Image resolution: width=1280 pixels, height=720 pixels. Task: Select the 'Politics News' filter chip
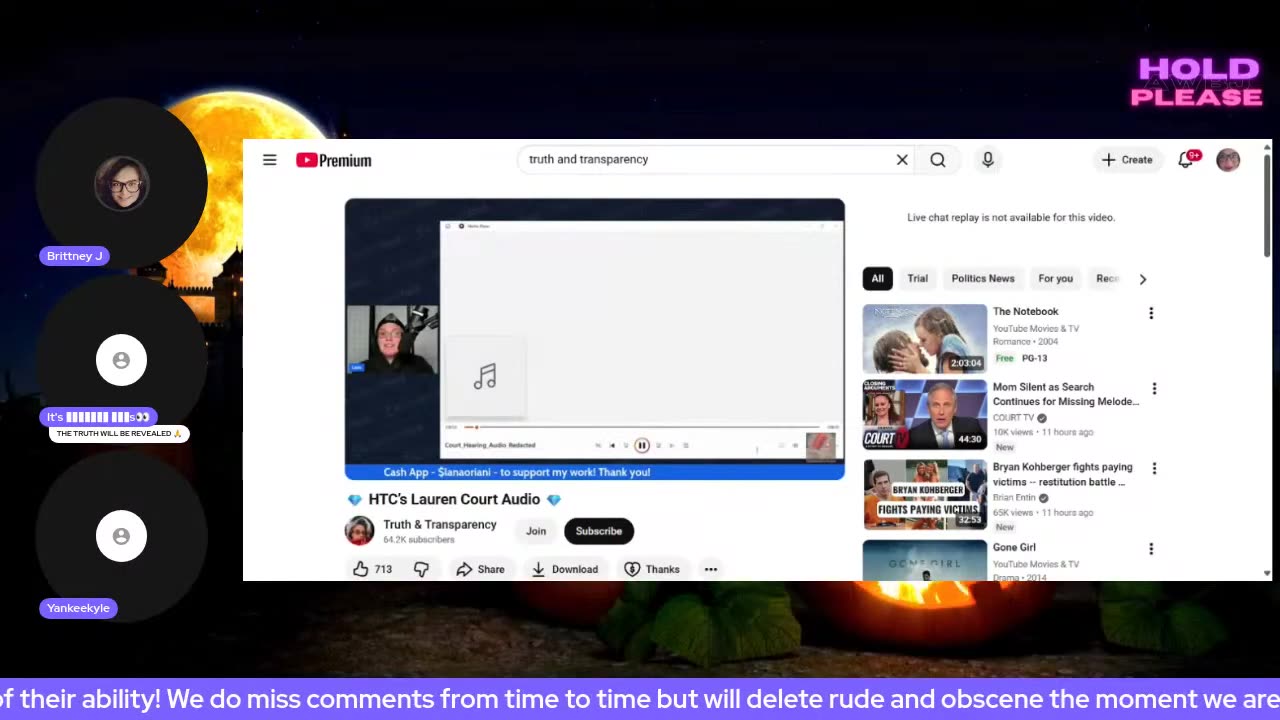click(983, 279)
